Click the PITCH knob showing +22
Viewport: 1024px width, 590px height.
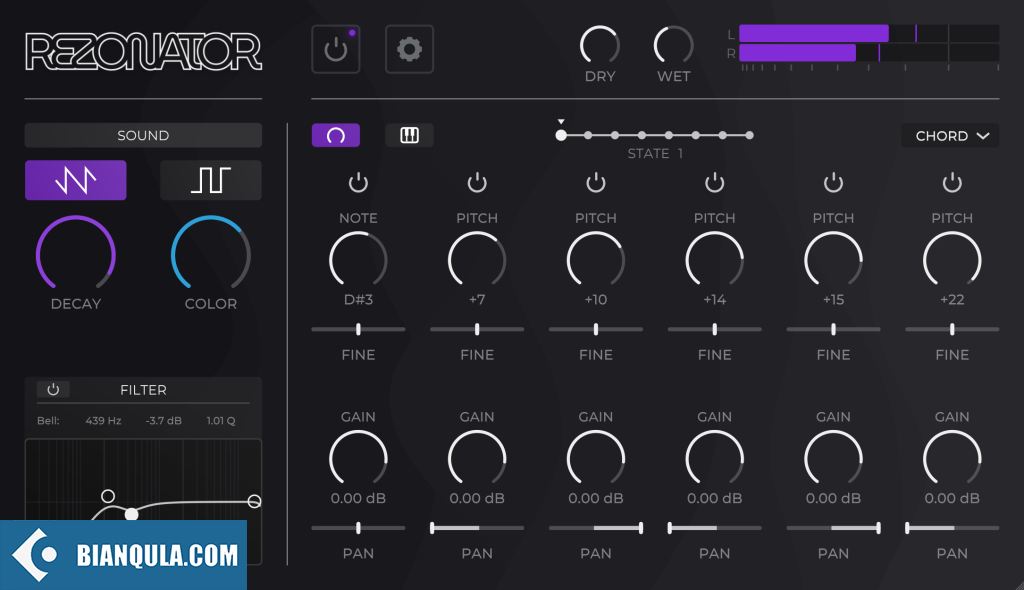click(x=952, y=259)
